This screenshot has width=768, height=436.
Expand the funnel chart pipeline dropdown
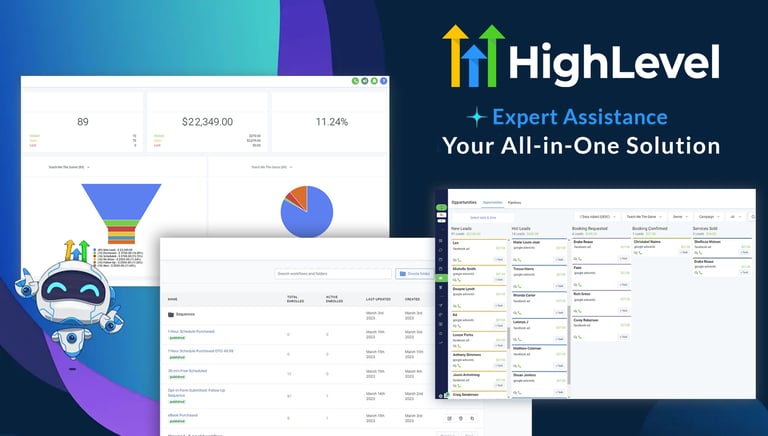tap(69, 167)
